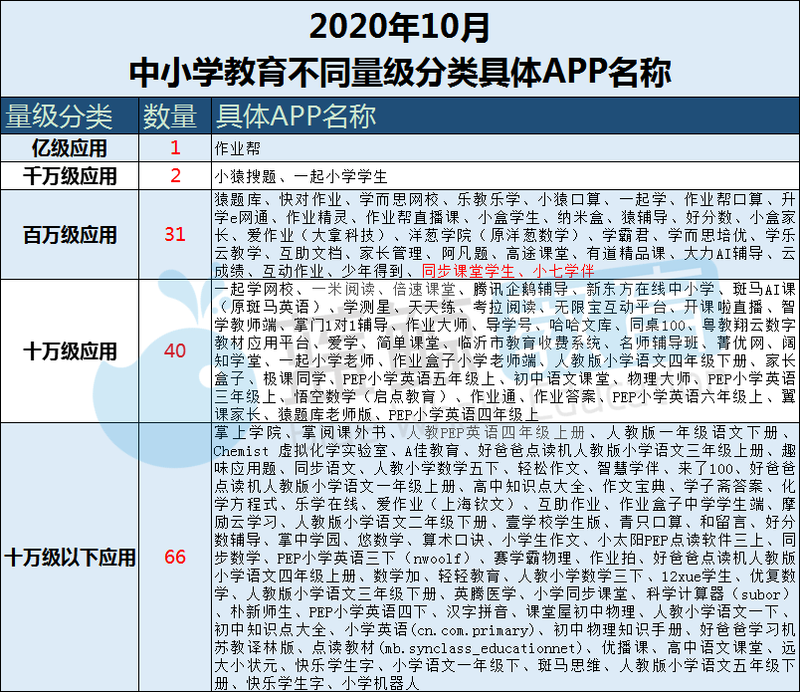Select the app name "作业大师"
Screen dimensions: 800x692
click(437, 325)
